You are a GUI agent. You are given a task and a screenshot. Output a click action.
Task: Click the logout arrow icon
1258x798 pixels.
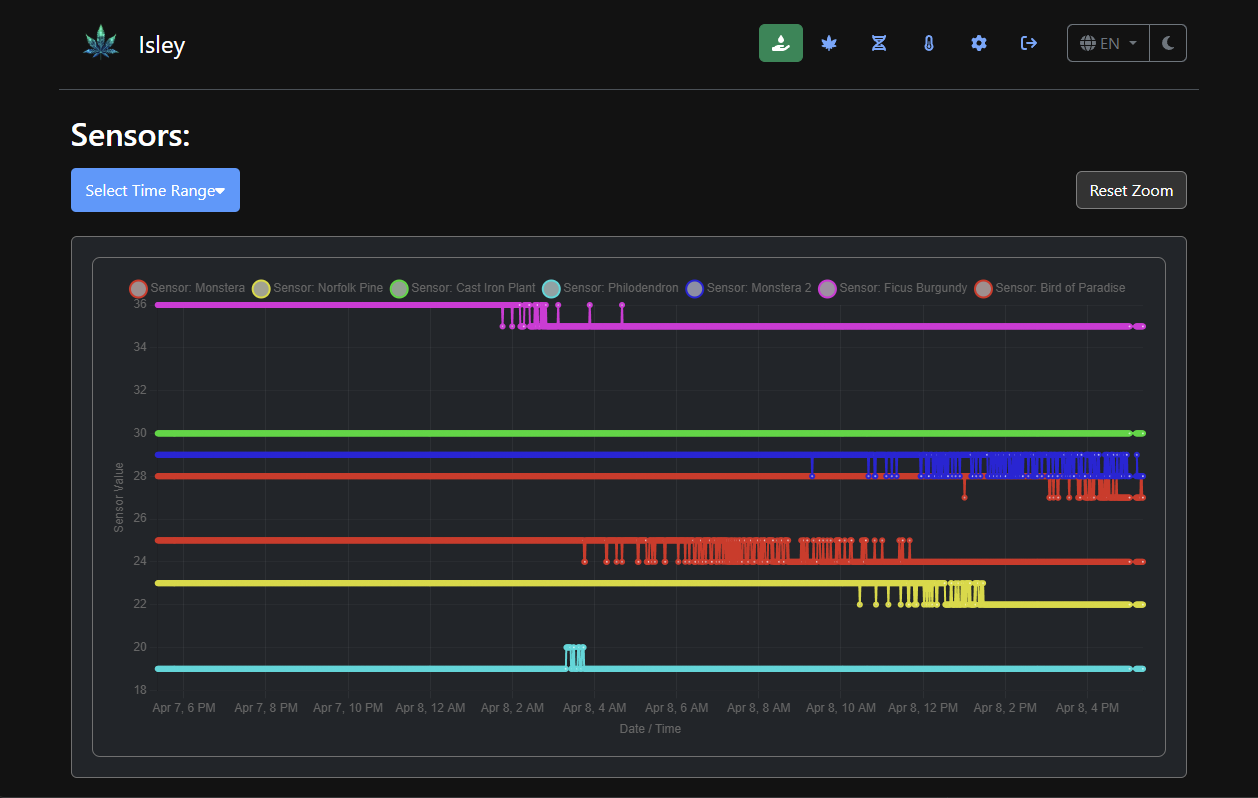coord(1029,43)
